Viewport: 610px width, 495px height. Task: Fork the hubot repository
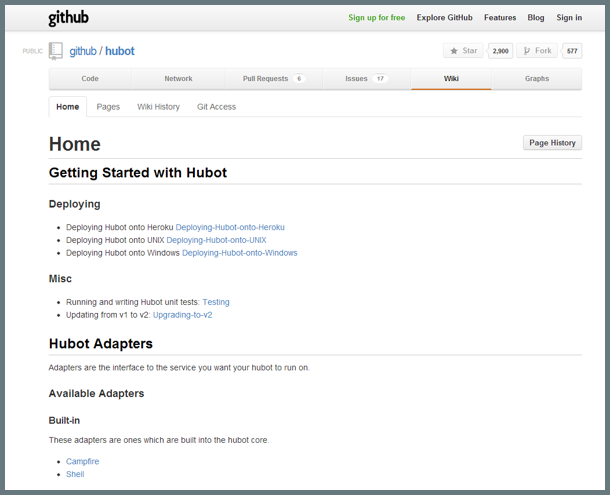point(537,51)
